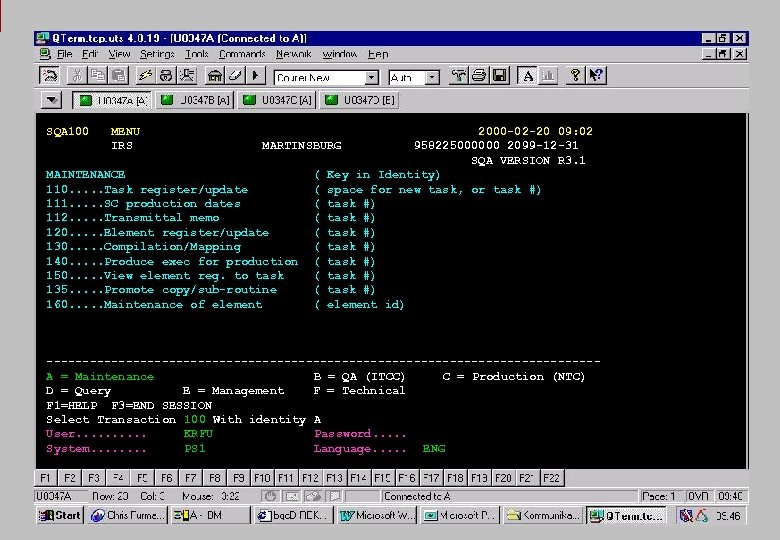Switch to session tab U0347A [A]
The width and height of the screenshot is (780, 540).
112,100
